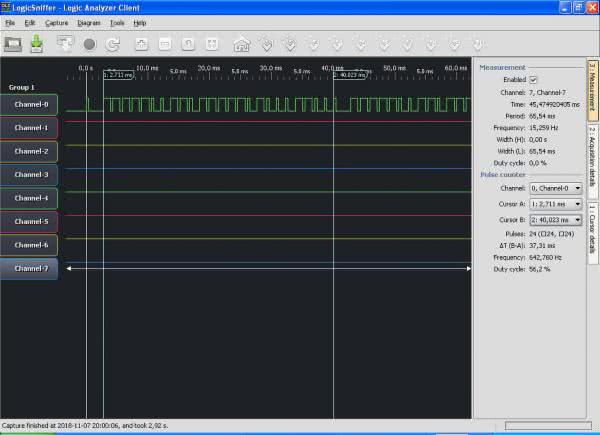This screenshot has height=435, width=600.
Task: Open the Diagram menu
Action: (88, 22)
